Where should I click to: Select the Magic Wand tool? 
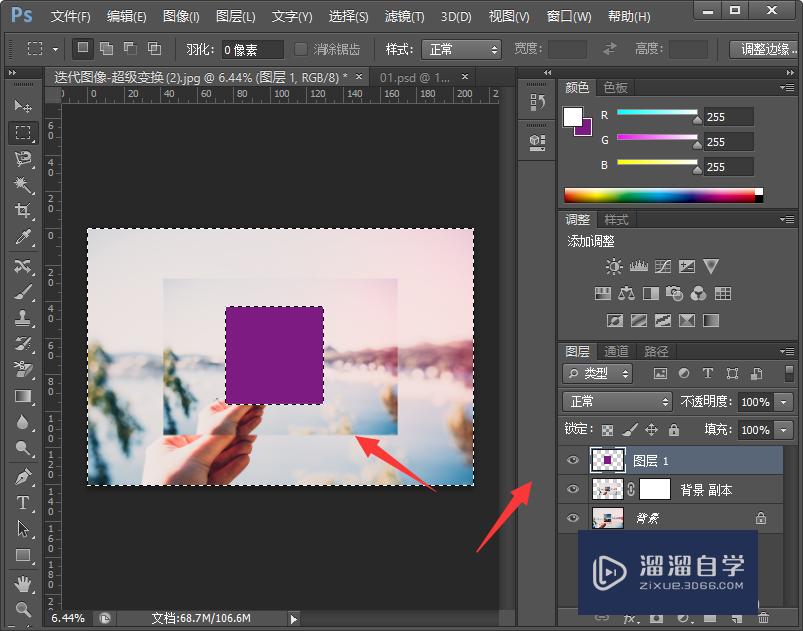tap(23, 184)
